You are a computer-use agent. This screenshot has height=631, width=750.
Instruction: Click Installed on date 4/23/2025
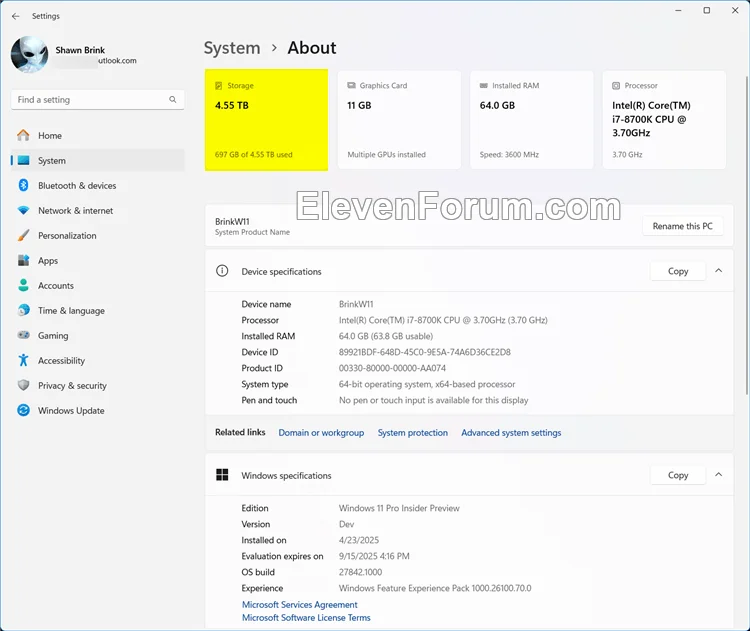[x=359, y=541]
